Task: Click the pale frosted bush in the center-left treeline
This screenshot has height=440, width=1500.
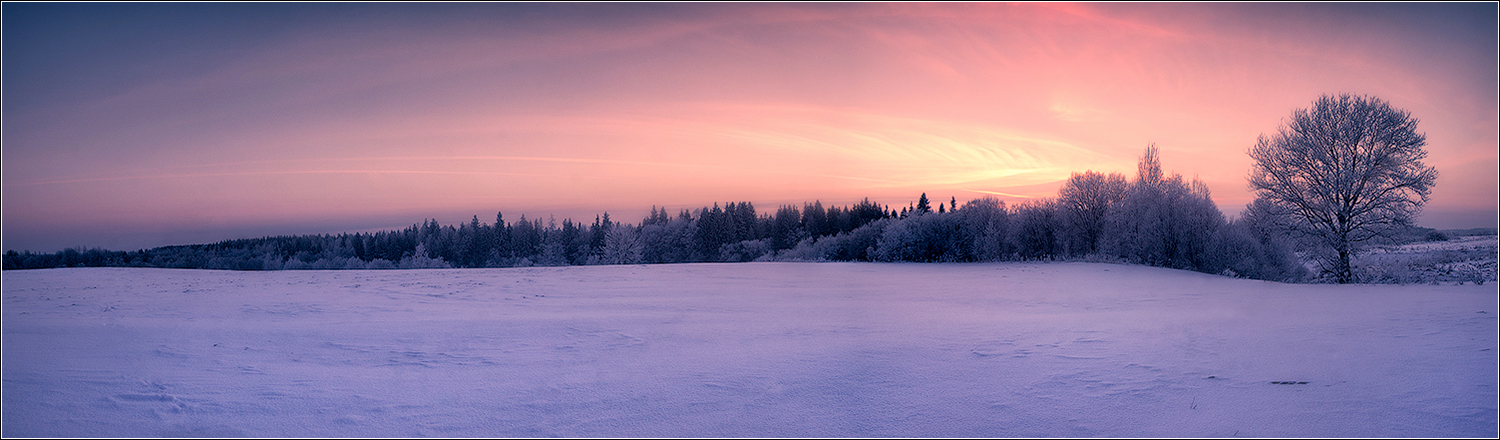Action: [x=622, y=247]
